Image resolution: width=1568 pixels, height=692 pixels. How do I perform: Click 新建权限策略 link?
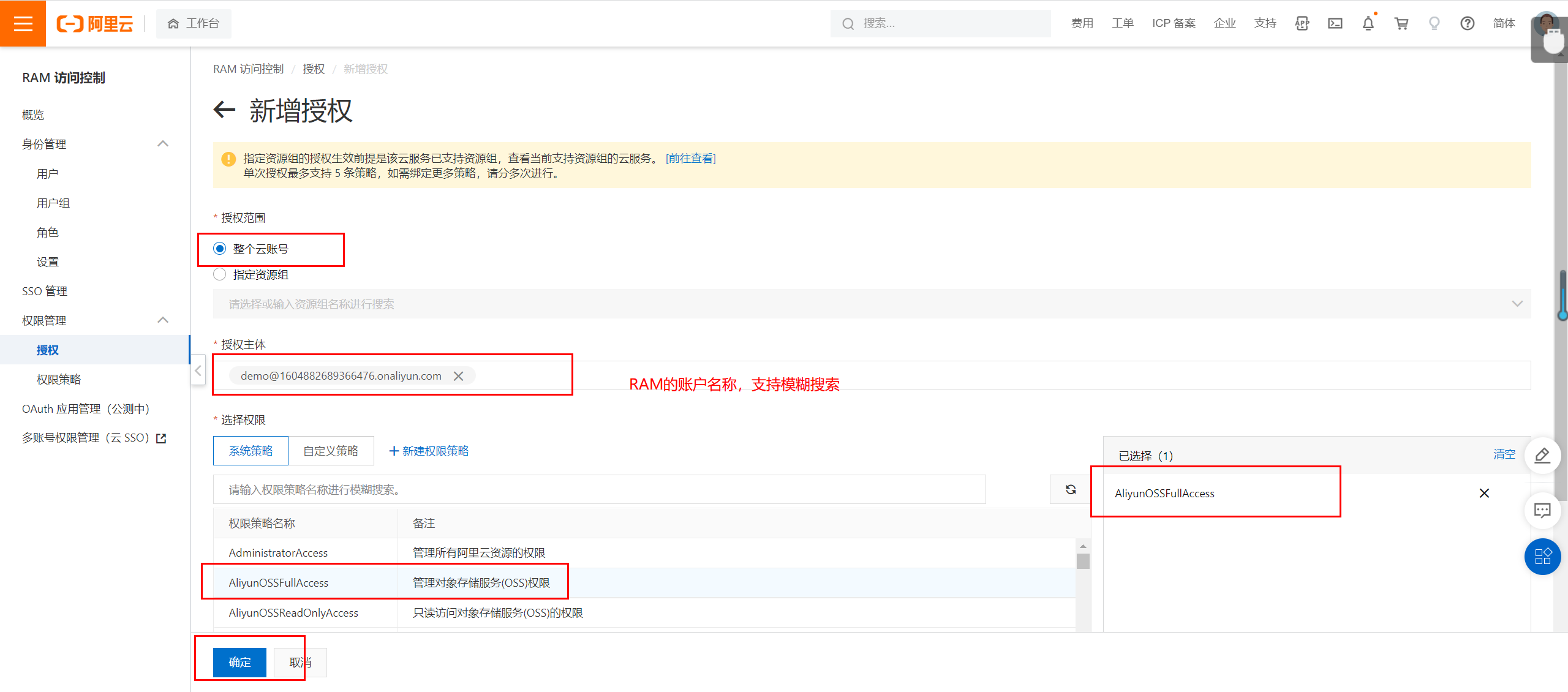pyautogui.click(x=429, y=451)
